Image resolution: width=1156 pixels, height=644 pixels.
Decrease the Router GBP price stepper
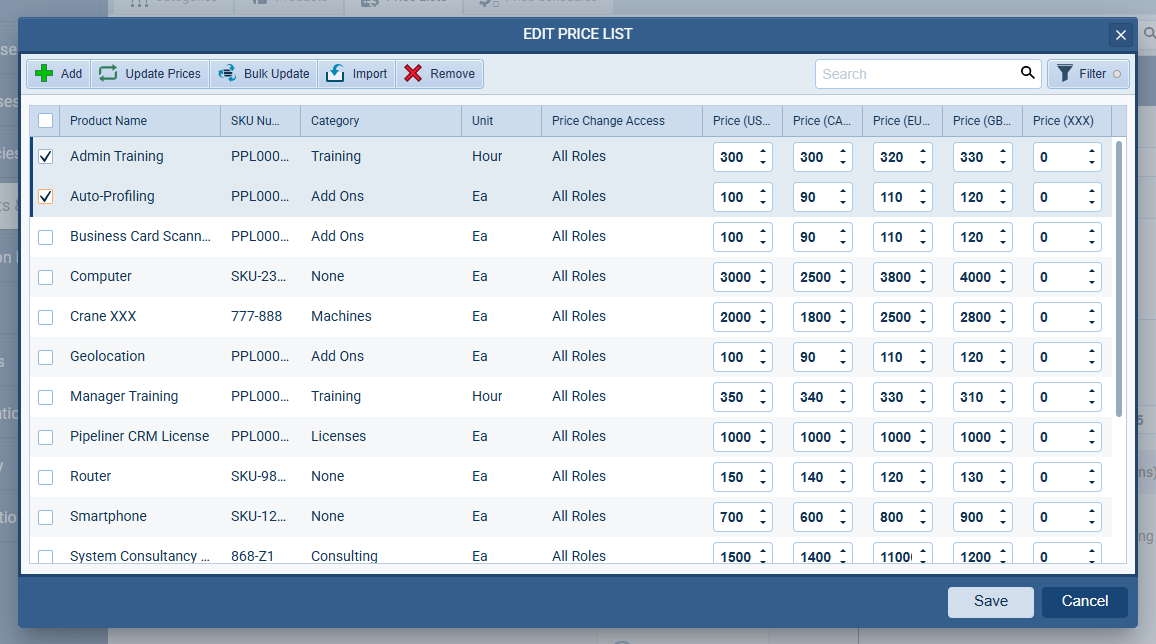pyautogui.click(x=1005, y=482)
